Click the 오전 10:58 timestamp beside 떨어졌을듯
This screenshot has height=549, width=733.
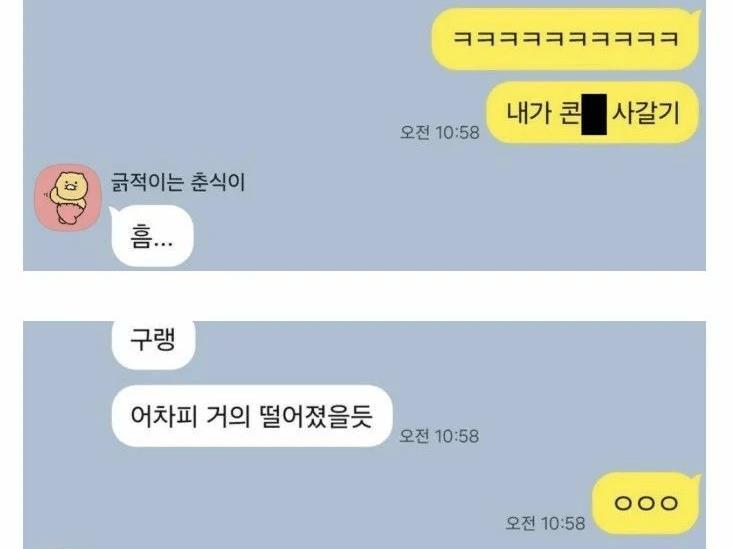coord(439,436)
